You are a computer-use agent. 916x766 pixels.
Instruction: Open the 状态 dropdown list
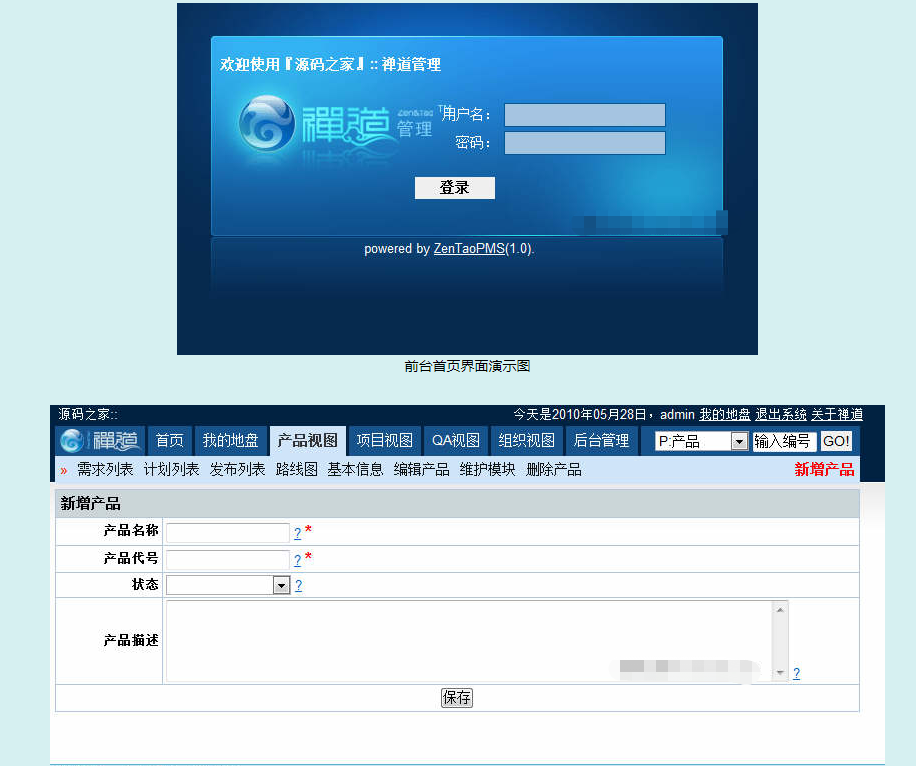pyautogui.click(x=283, y=584)
